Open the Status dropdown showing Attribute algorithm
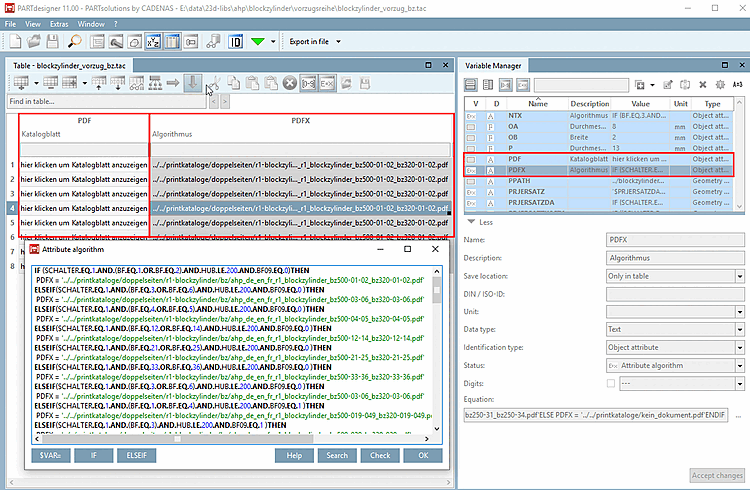 coord(739,366)
